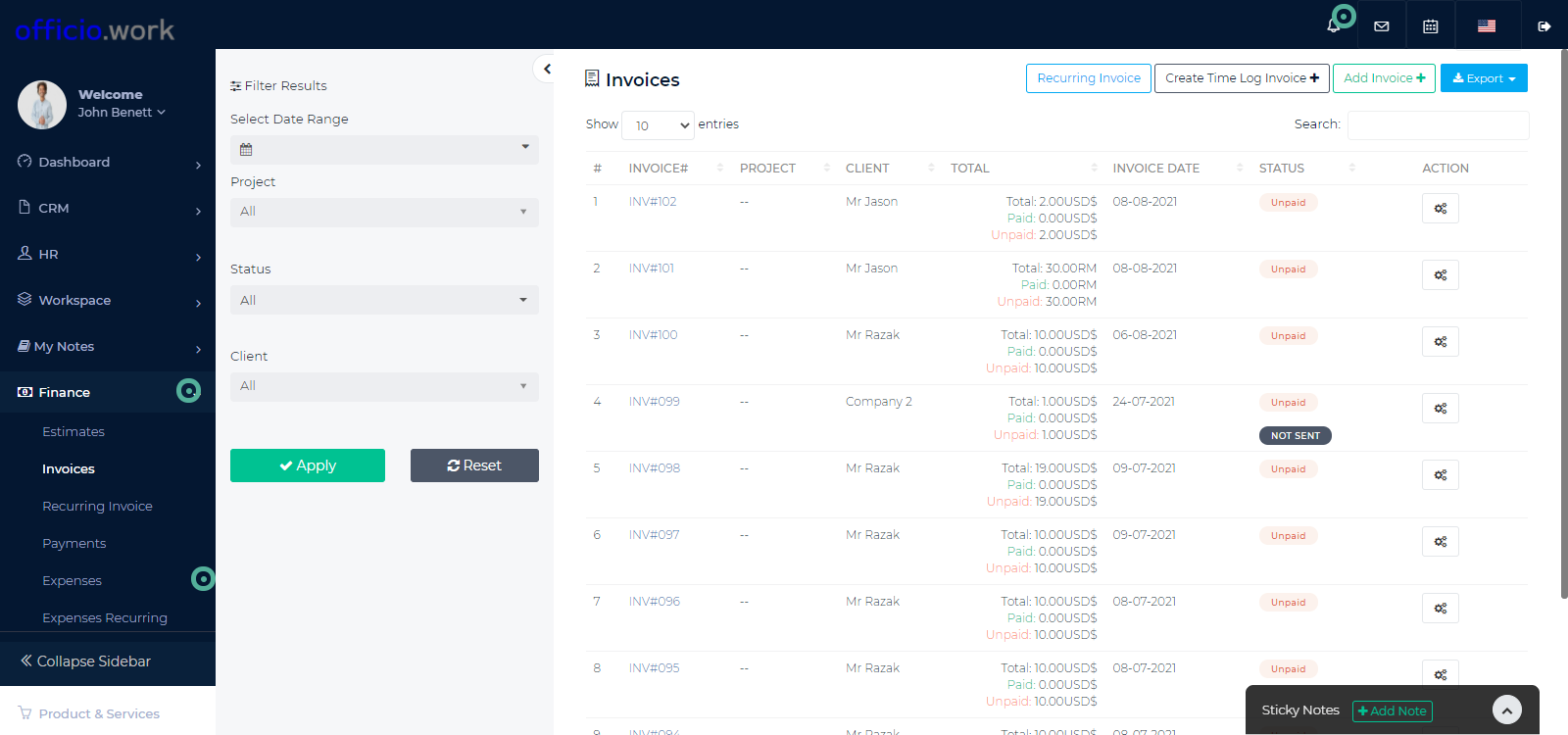Viewport: 1568px width, 735px height.
Task: Open action gear for invoice INV#100
Action: [1441, 341]
